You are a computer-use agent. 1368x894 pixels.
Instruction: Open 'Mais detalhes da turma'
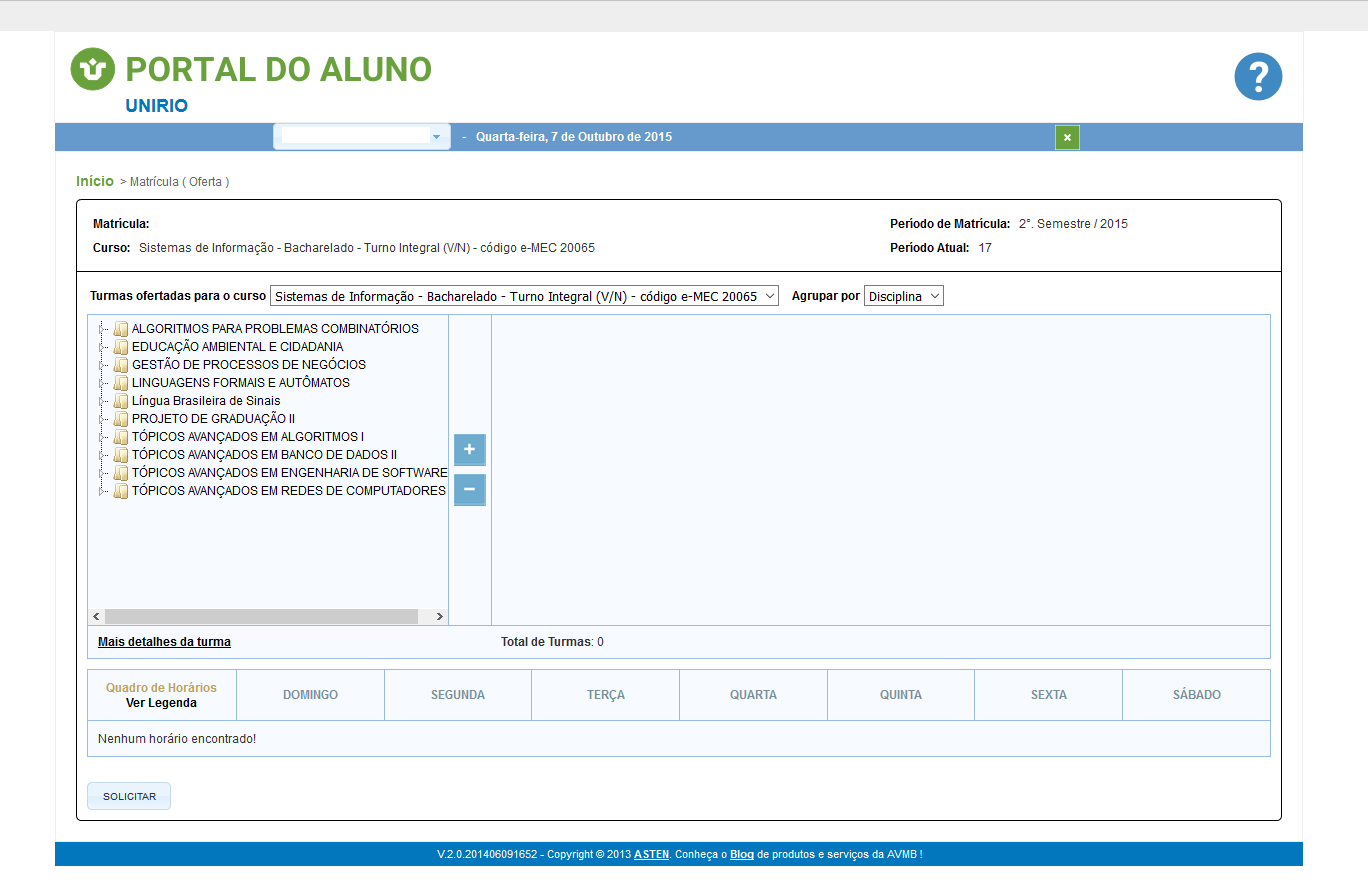point(162,641)
